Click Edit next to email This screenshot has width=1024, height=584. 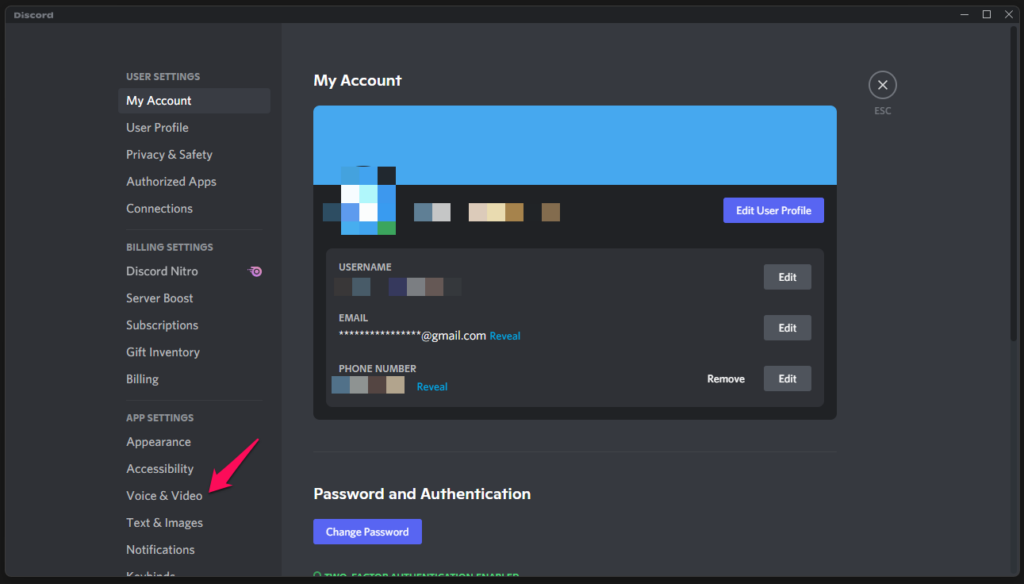[787, 328]
